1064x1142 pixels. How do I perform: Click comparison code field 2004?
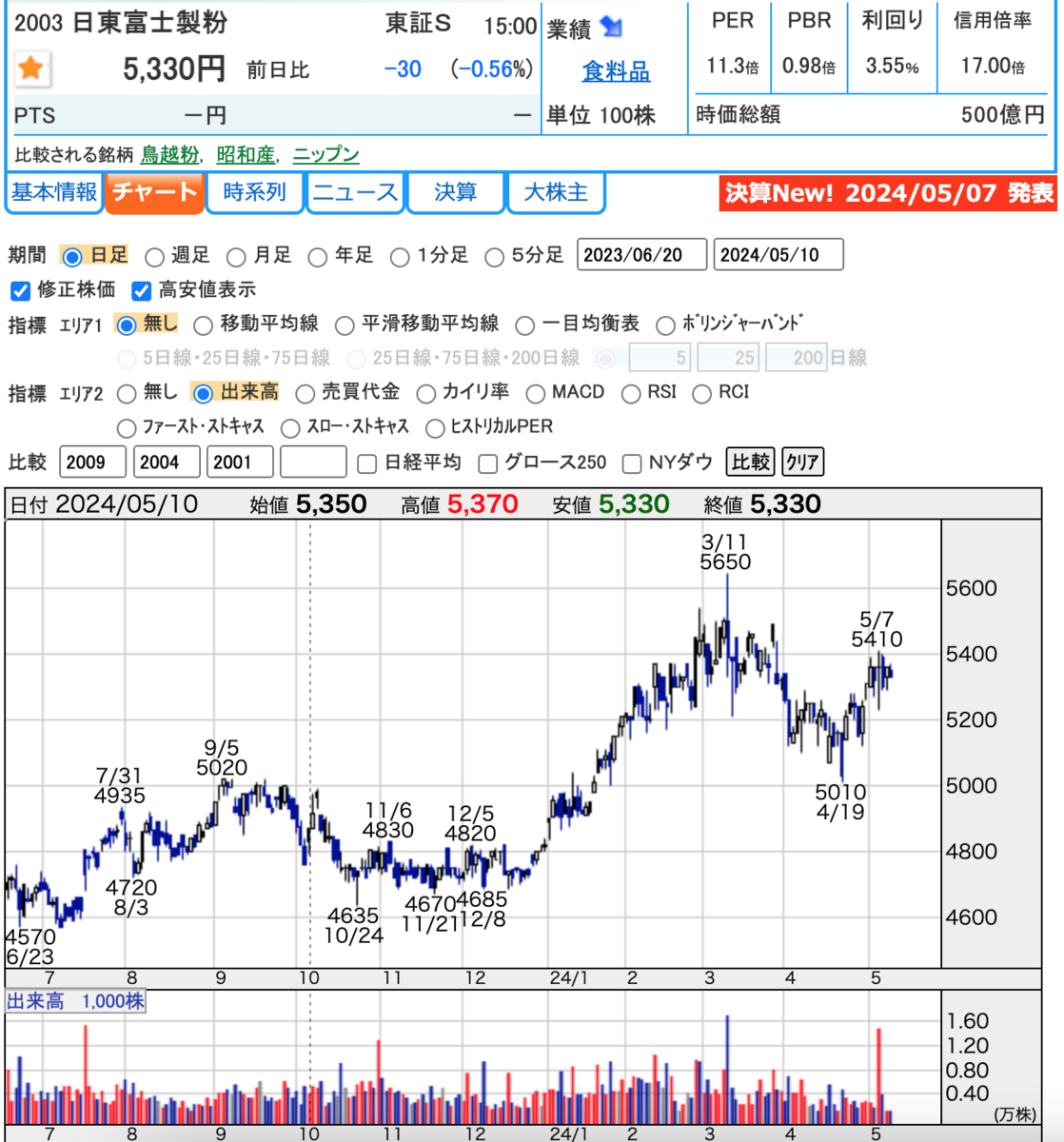click(167, 463)
